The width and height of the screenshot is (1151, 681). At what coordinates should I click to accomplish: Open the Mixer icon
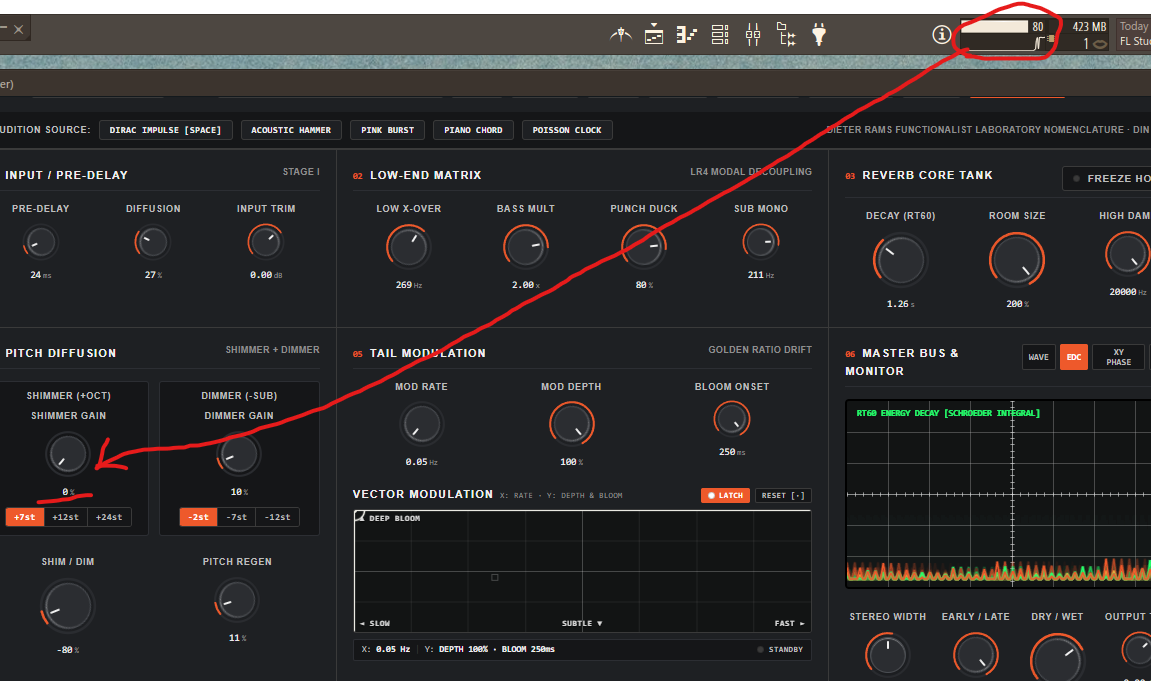click(753, 34)
